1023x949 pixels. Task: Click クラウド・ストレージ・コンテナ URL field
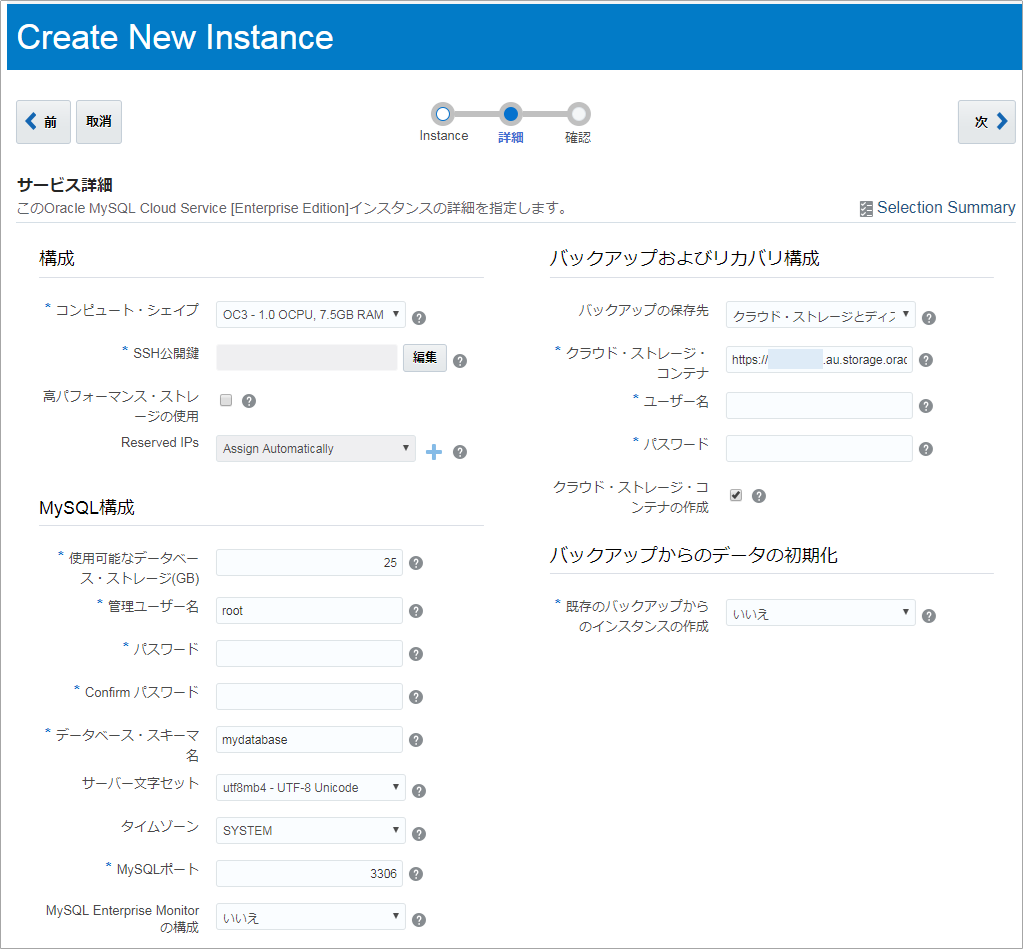pyautogui.click(x=819, y=359)
